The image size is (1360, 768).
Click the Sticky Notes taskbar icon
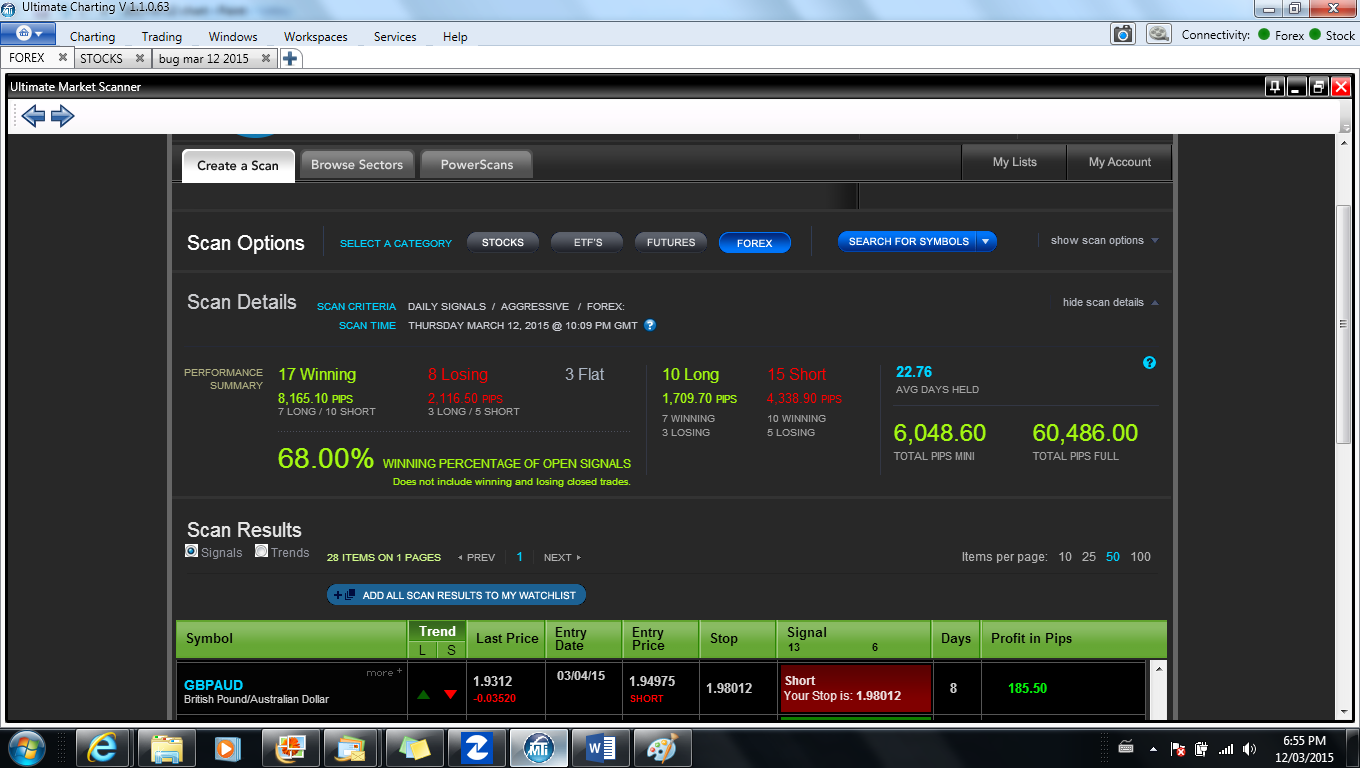coord(414,747)
